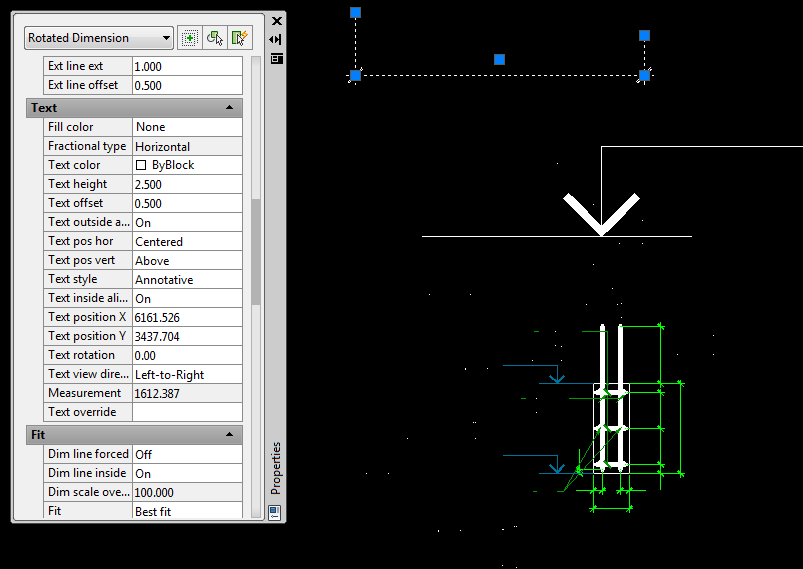Click the empty Text override field
The height and width of the screenshot is (569, 803).
[x=187, y=412]
